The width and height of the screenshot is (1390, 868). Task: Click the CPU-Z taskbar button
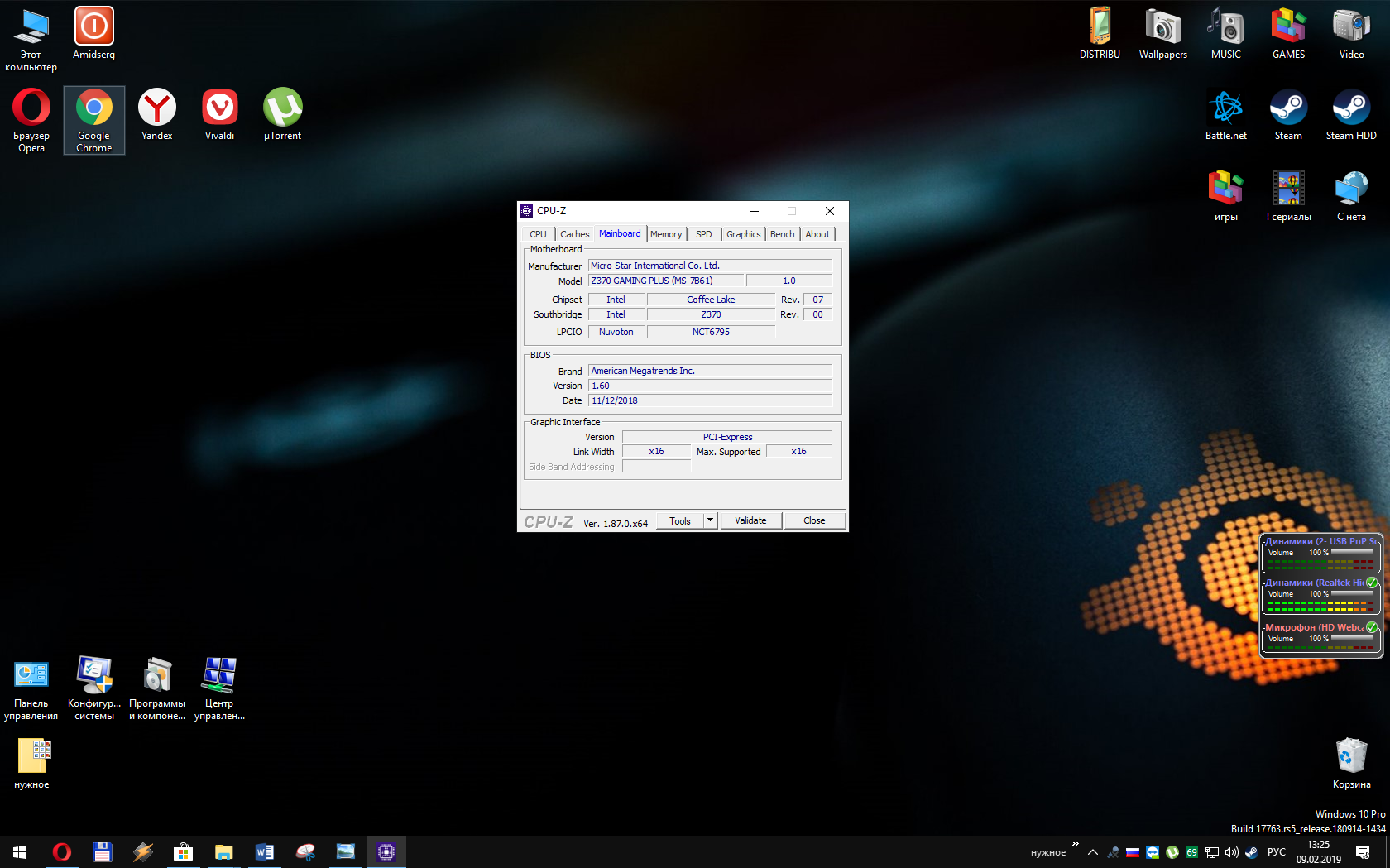coord(386,851)
